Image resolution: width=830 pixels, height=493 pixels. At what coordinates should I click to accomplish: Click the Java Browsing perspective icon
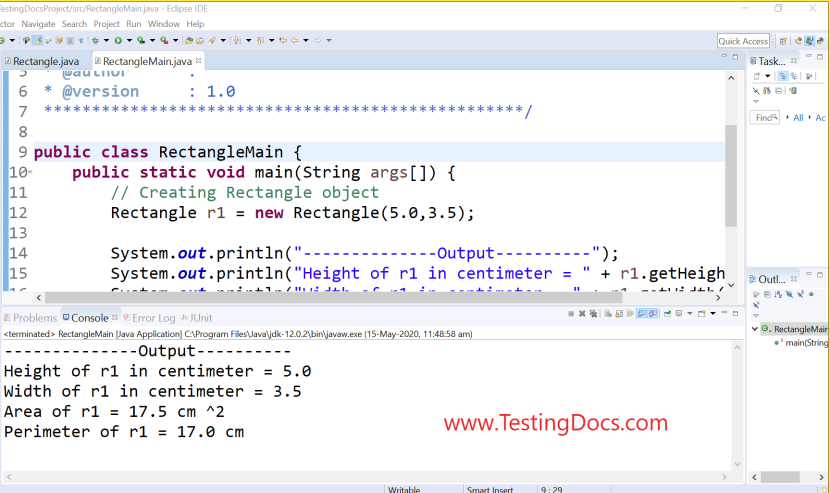click(798, 41)
